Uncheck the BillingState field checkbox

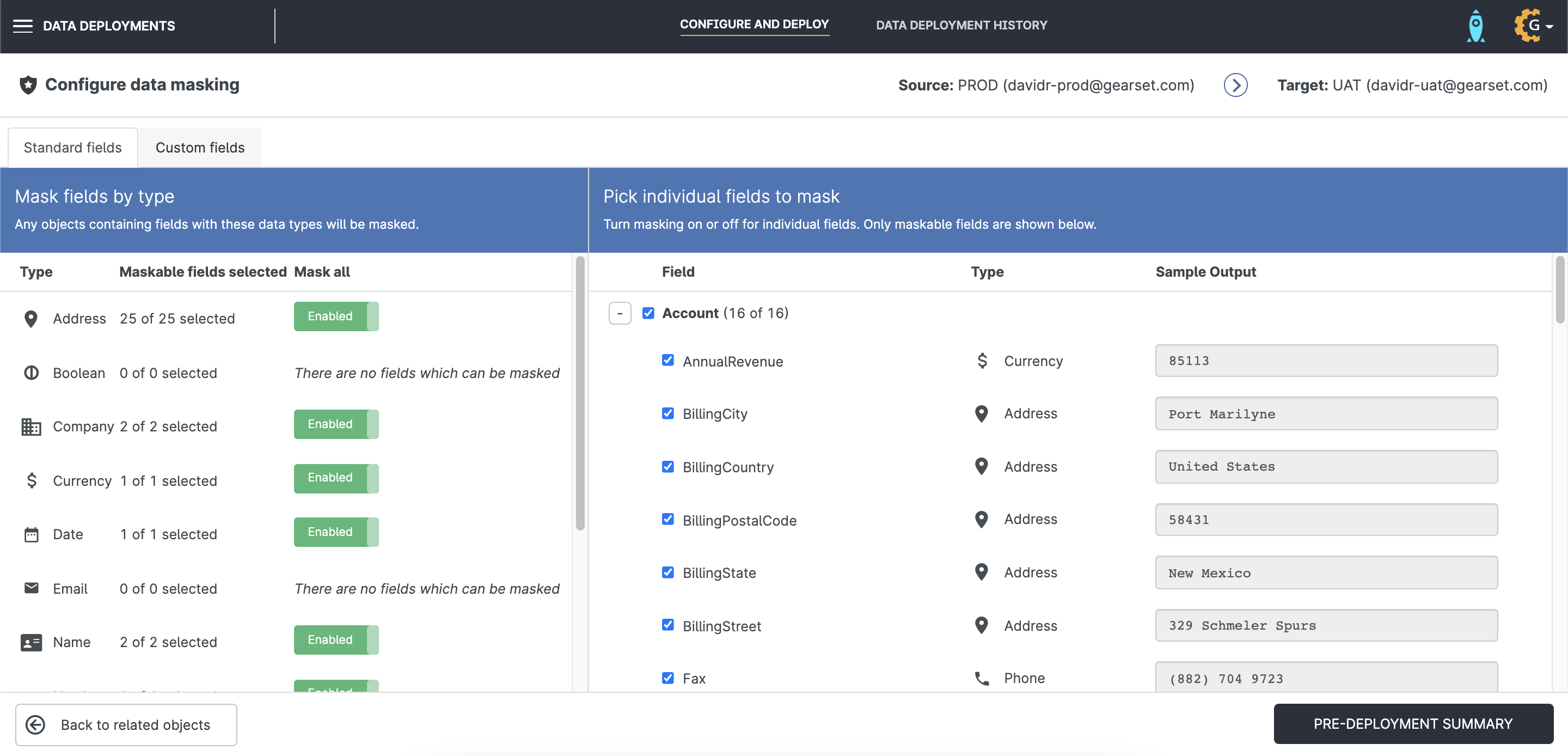tap(667, 572)
